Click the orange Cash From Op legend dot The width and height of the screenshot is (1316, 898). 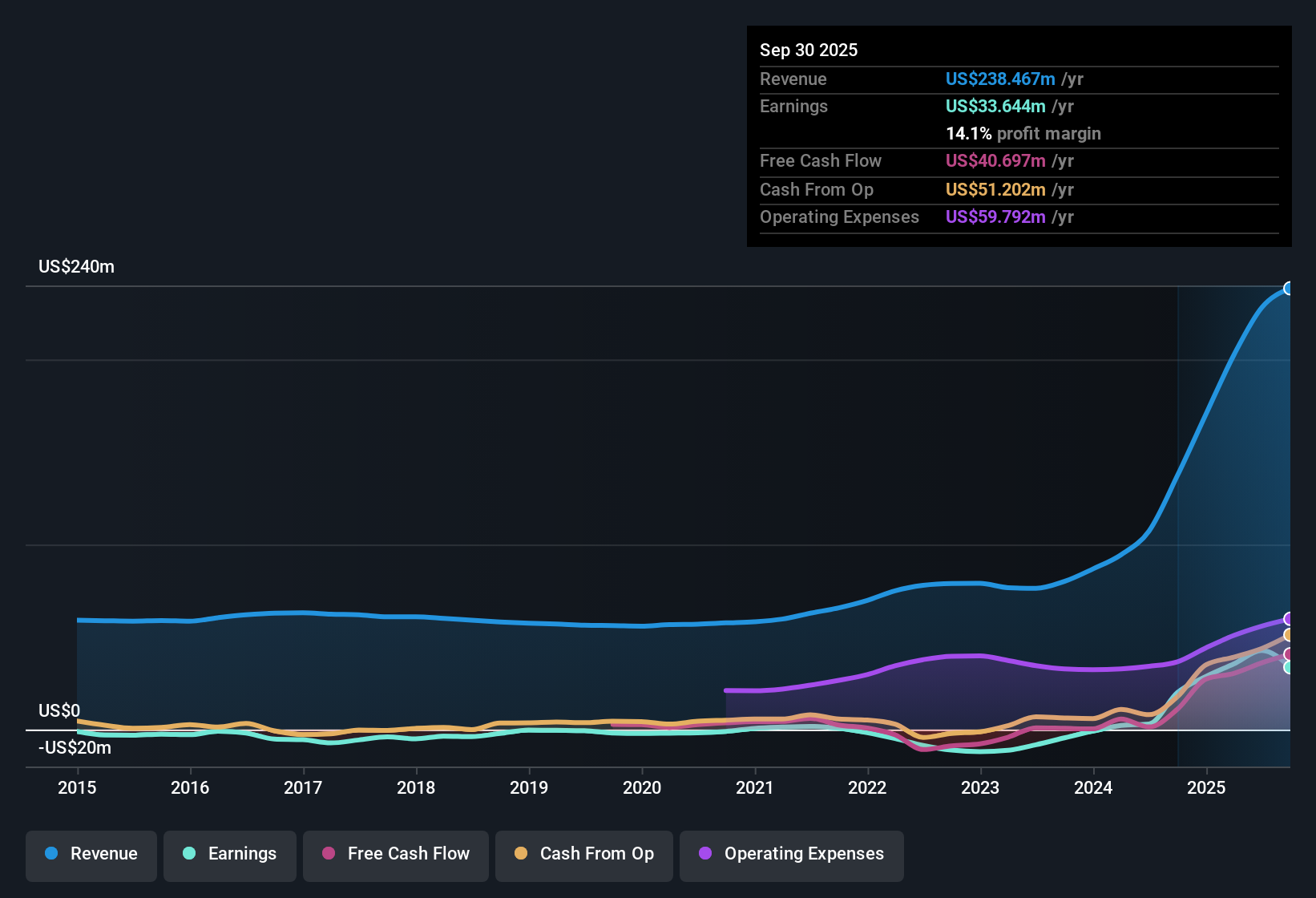pos(522,854)
